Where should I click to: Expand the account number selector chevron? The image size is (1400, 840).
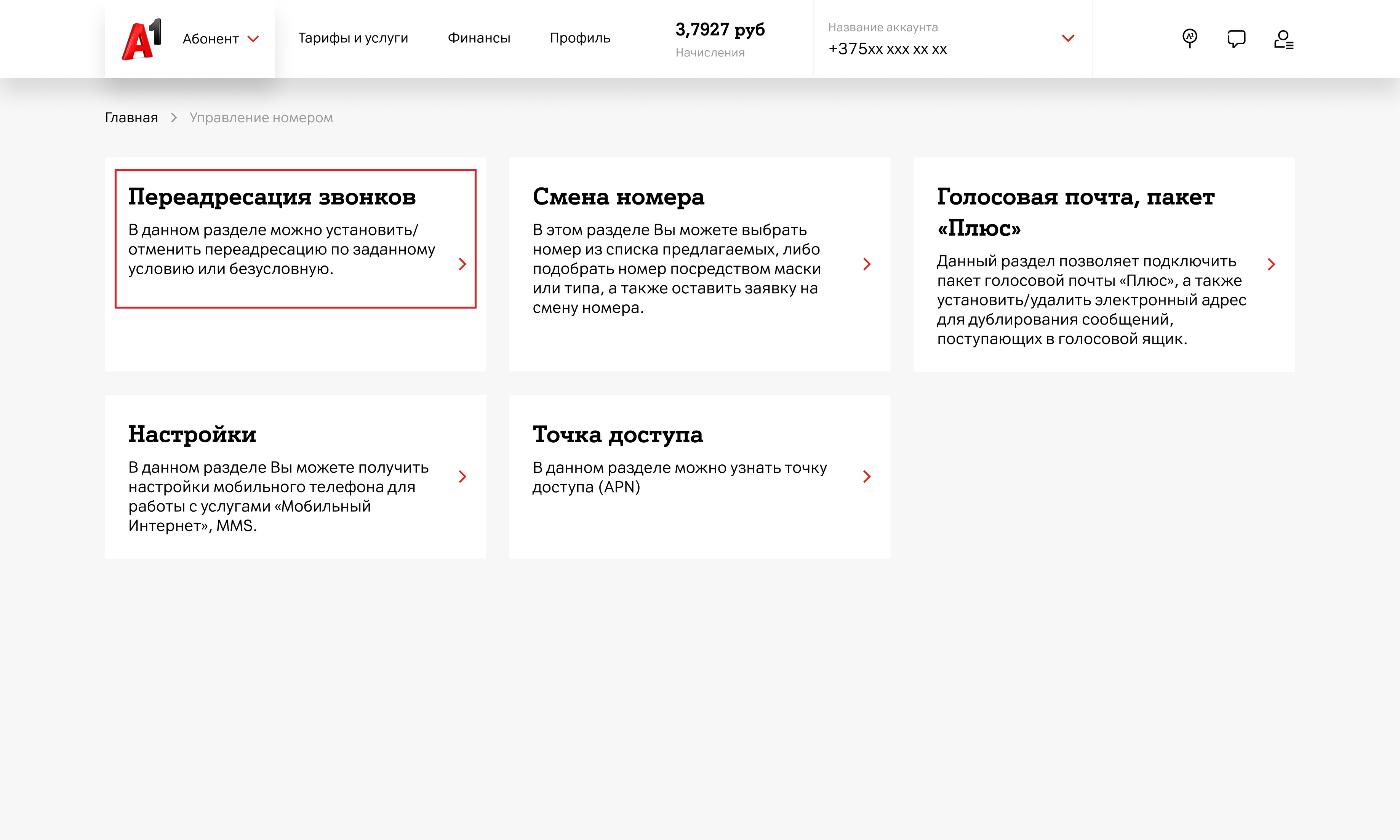pos(1067,38)
